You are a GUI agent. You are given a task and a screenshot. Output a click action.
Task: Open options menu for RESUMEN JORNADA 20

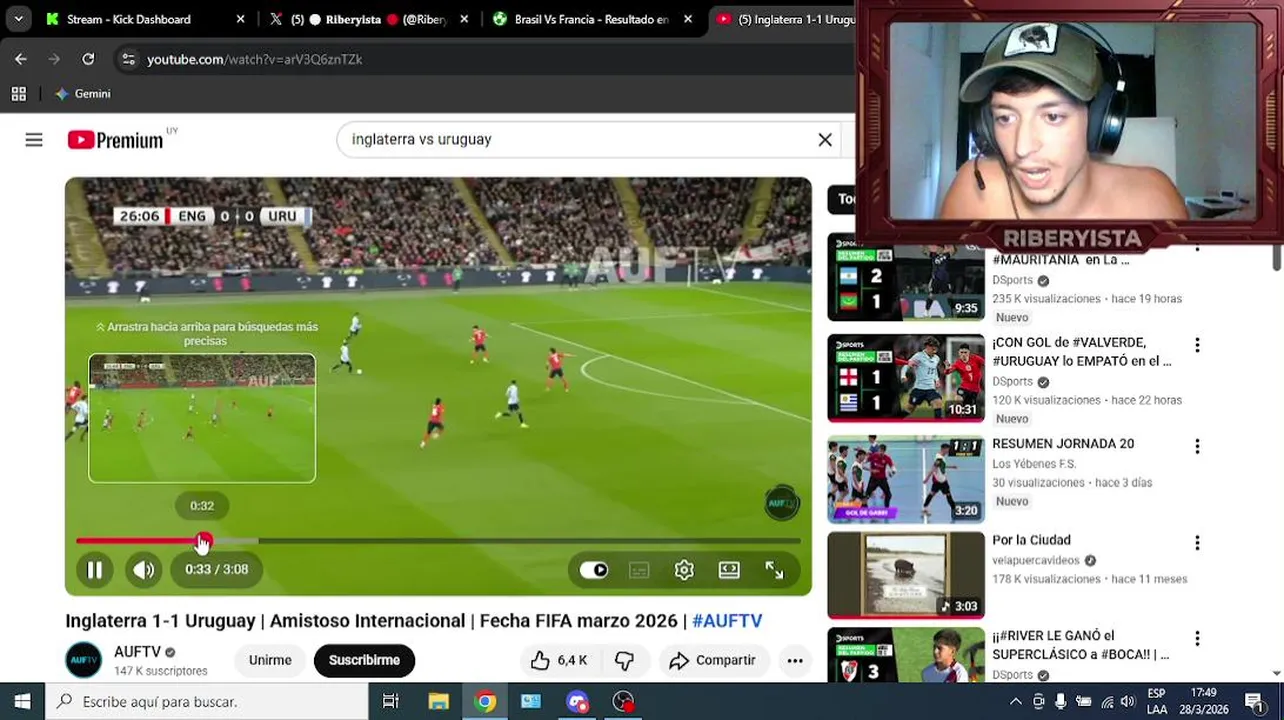click(x=1197, y=446)
